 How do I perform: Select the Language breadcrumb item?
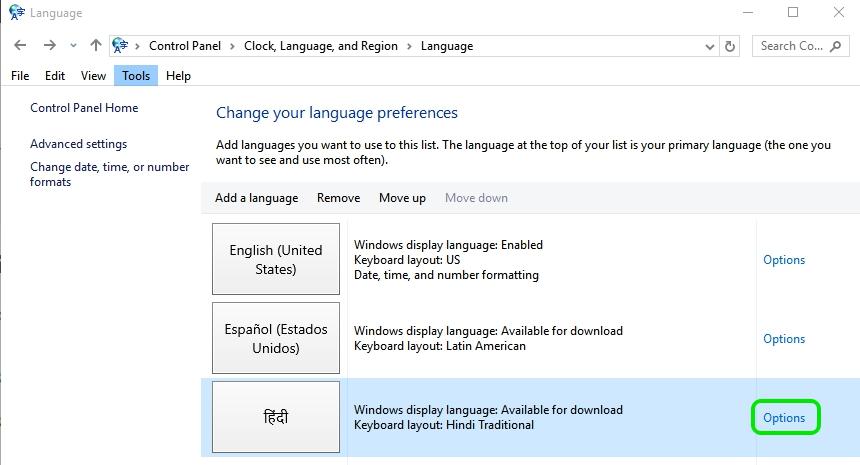(447, 46)
